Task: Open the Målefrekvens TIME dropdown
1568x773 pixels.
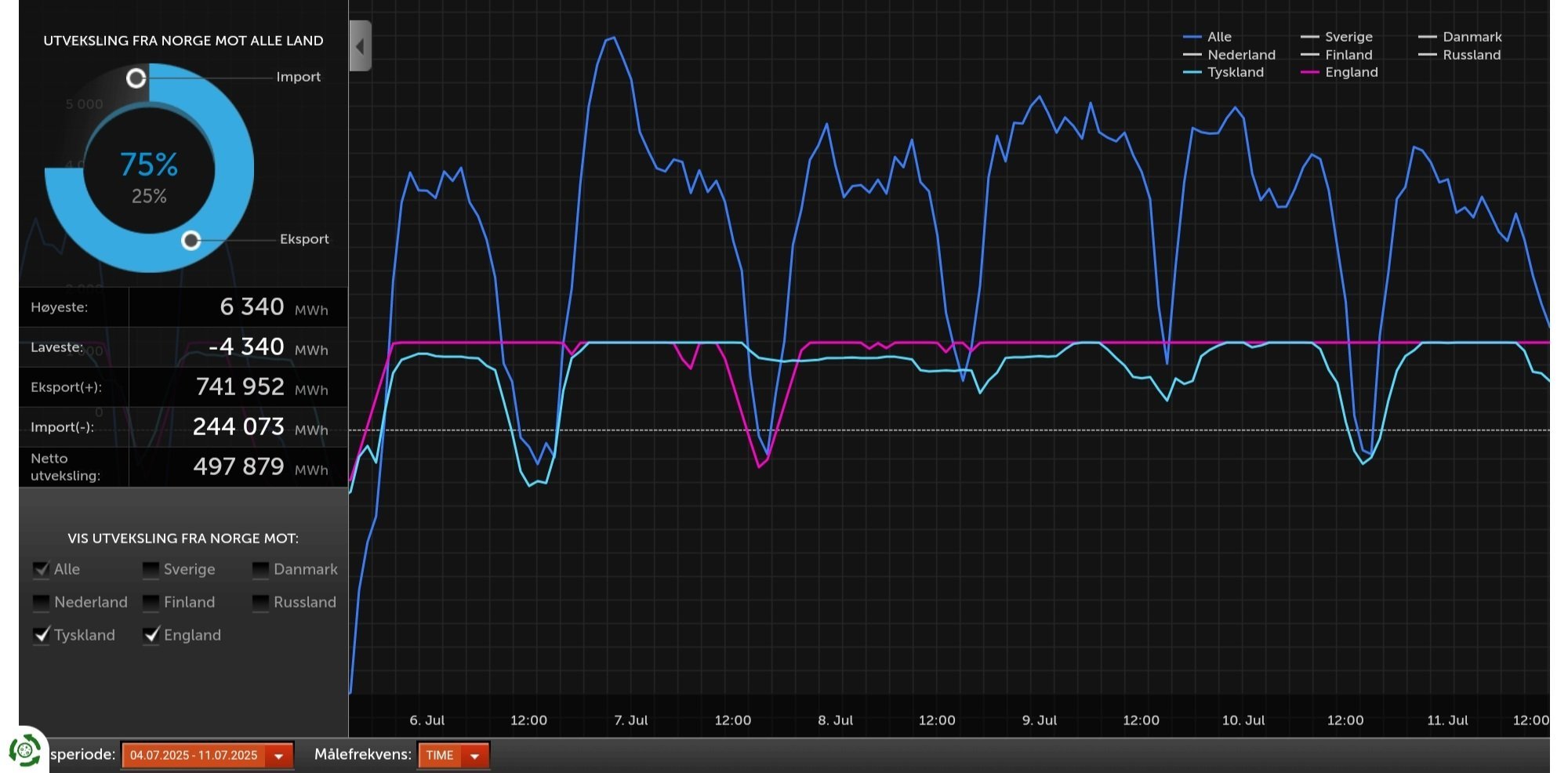Action: tap(453, 756)
